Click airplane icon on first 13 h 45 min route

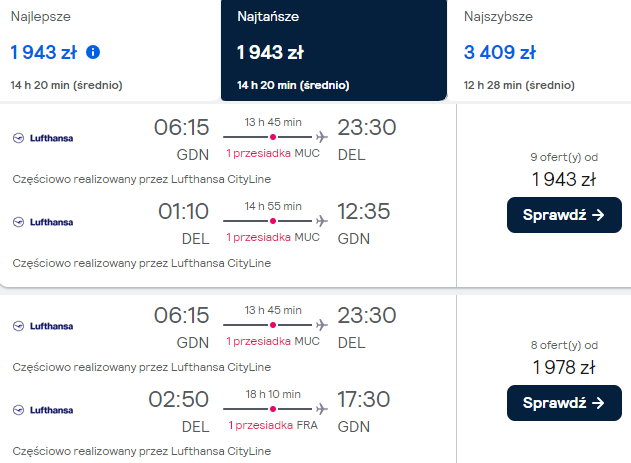point(321,136)
